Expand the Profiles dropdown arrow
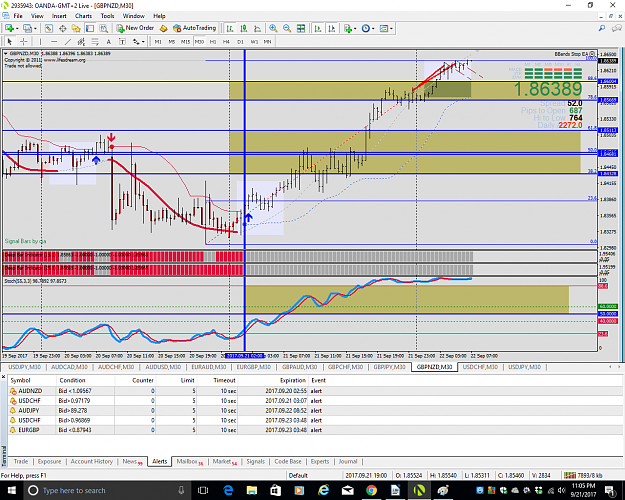The height and width of the screenshot is (500, 625). [35, 28]
